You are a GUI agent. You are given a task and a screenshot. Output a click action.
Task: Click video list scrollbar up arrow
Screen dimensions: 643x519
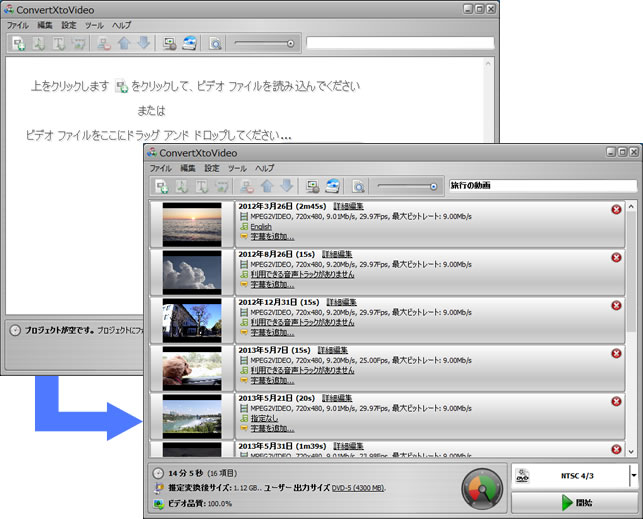(631, 207)
